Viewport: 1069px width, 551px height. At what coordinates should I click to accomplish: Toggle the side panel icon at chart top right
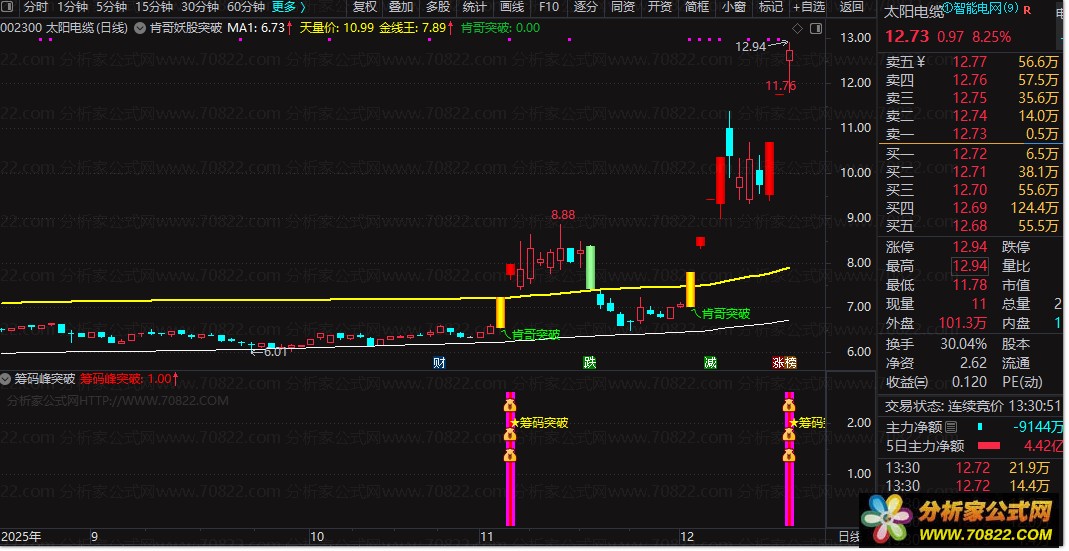pyautogui.click(x=815, y=28)
